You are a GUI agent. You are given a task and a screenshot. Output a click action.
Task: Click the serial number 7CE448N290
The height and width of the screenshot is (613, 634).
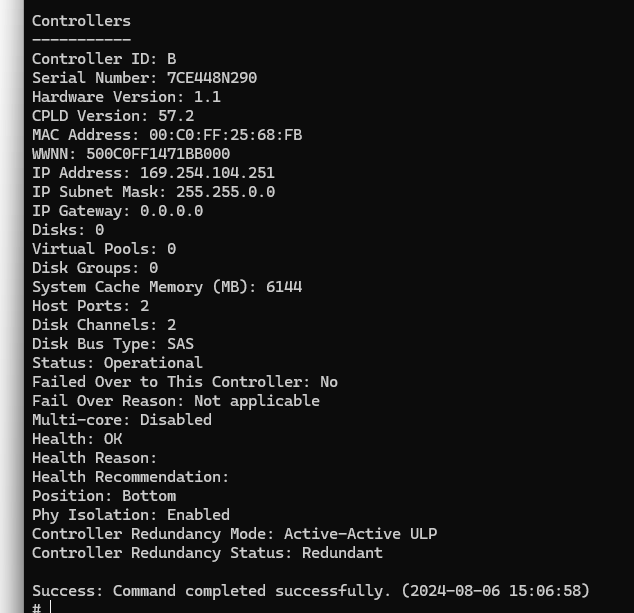pos(212,78)
